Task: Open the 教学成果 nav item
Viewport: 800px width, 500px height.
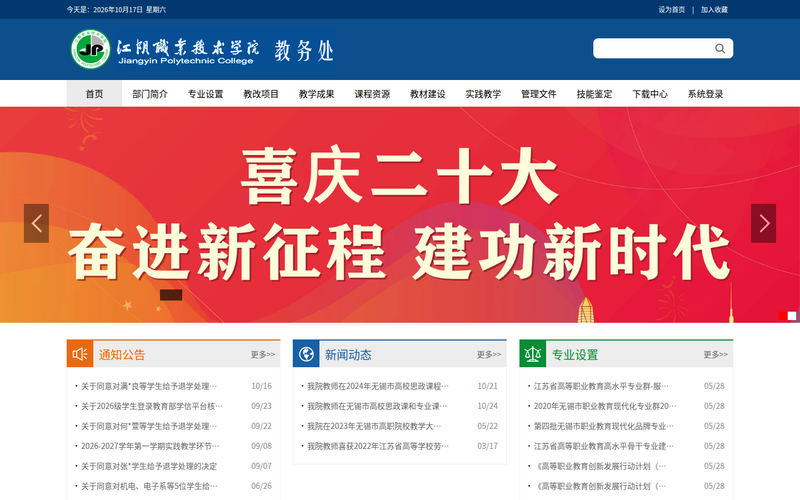Action: [317, 94]
